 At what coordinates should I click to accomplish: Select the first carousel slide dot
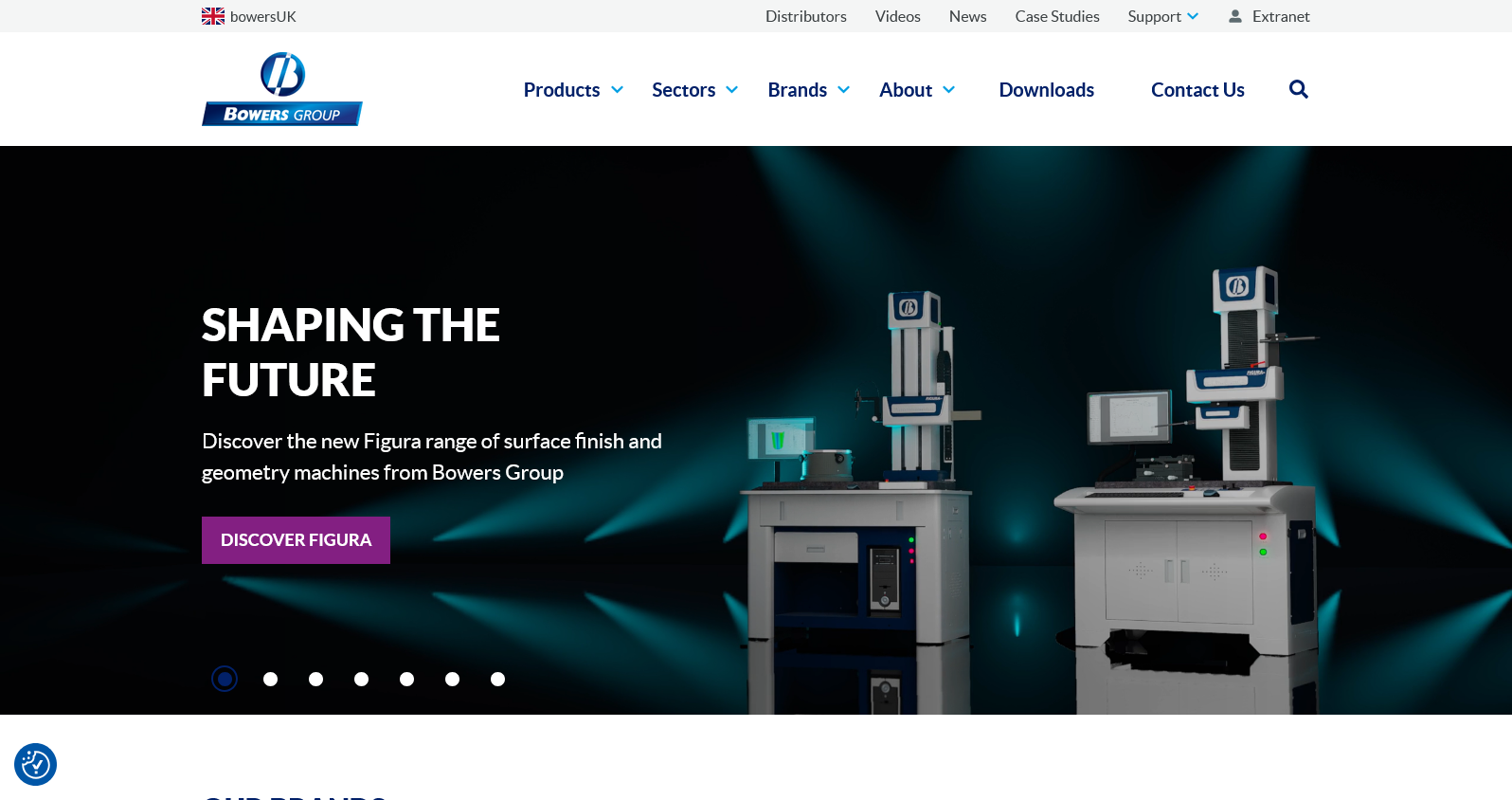225,679
